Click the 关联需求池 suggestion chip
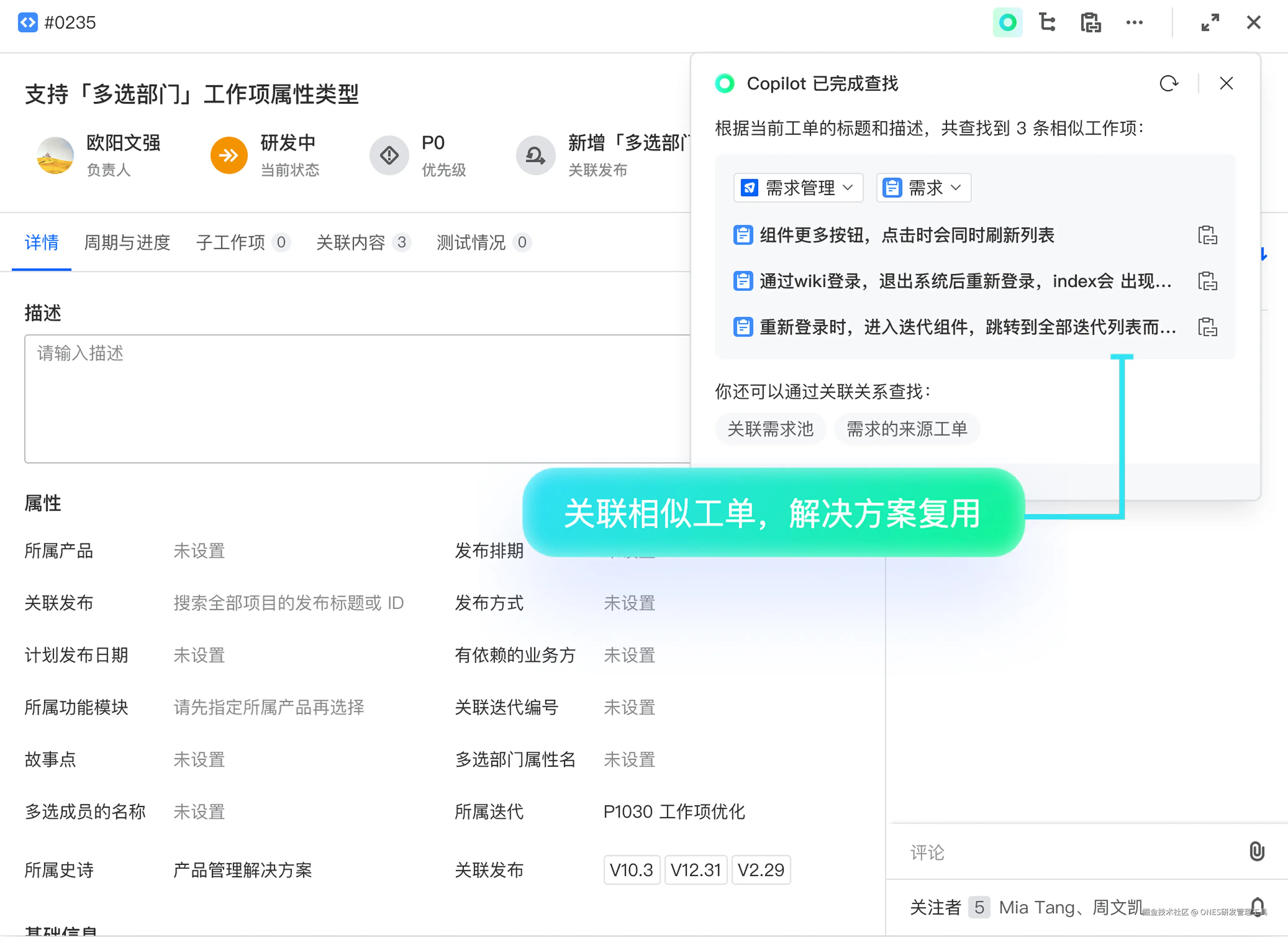 coord(770,428)
